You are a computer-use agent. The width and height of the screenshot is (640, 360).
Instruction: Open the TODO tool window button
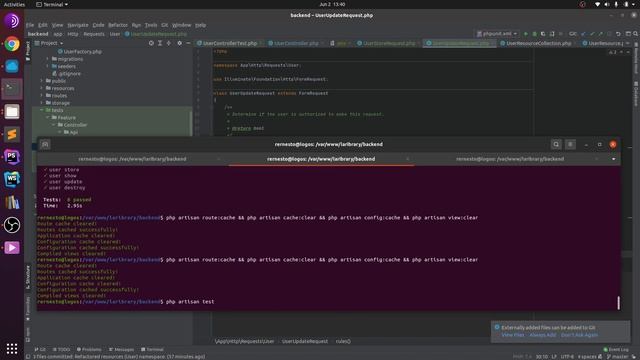click(62, 349)
